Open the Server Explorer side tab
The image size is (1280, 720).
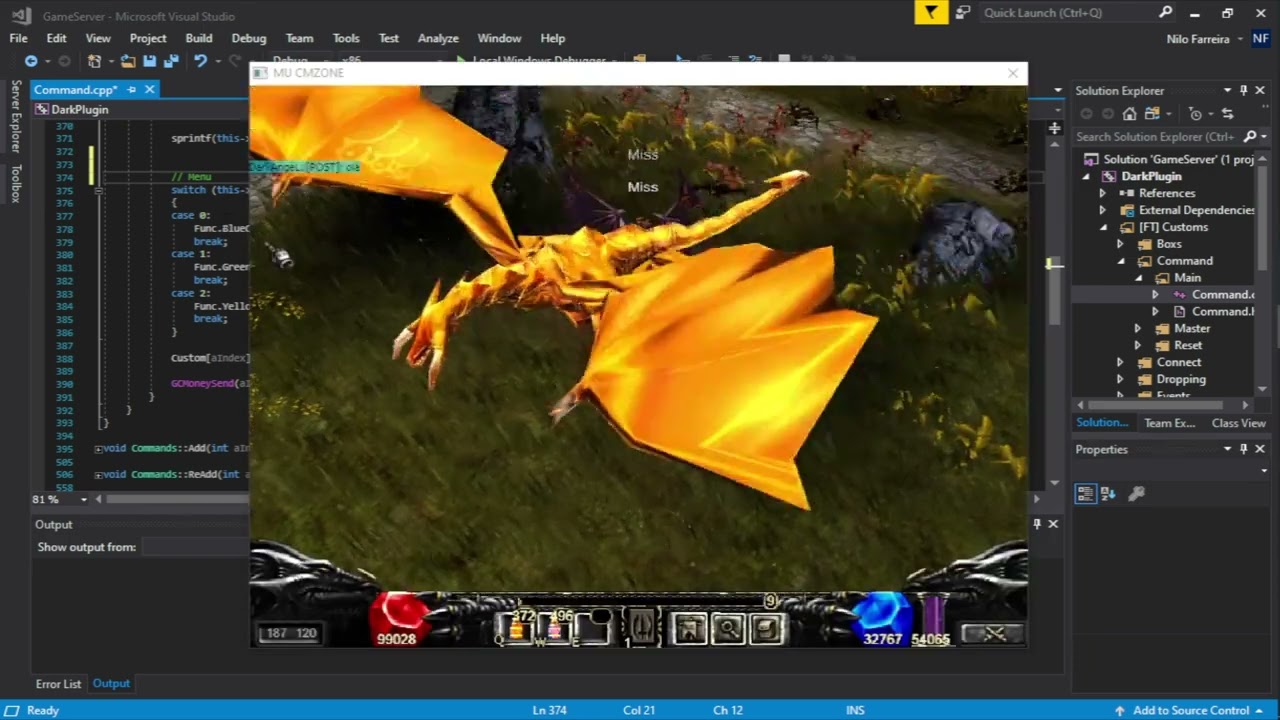[16, 116]
